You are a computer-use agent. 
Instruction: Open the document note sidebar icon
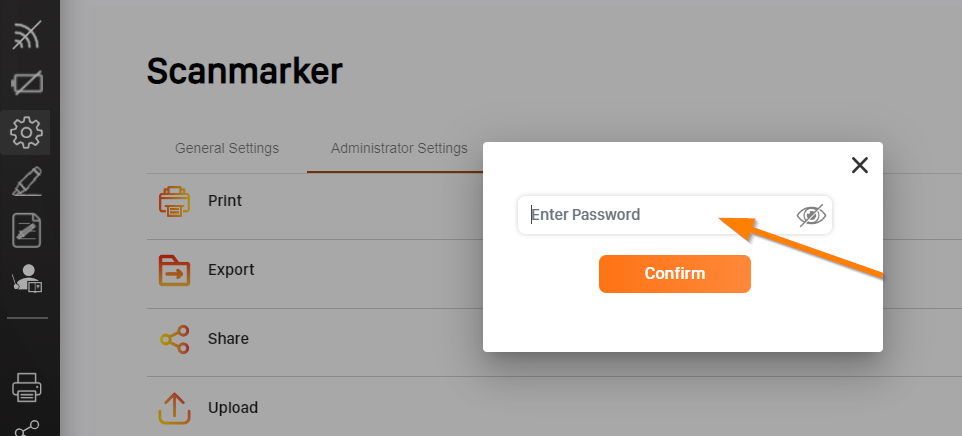tap(27, 231)
